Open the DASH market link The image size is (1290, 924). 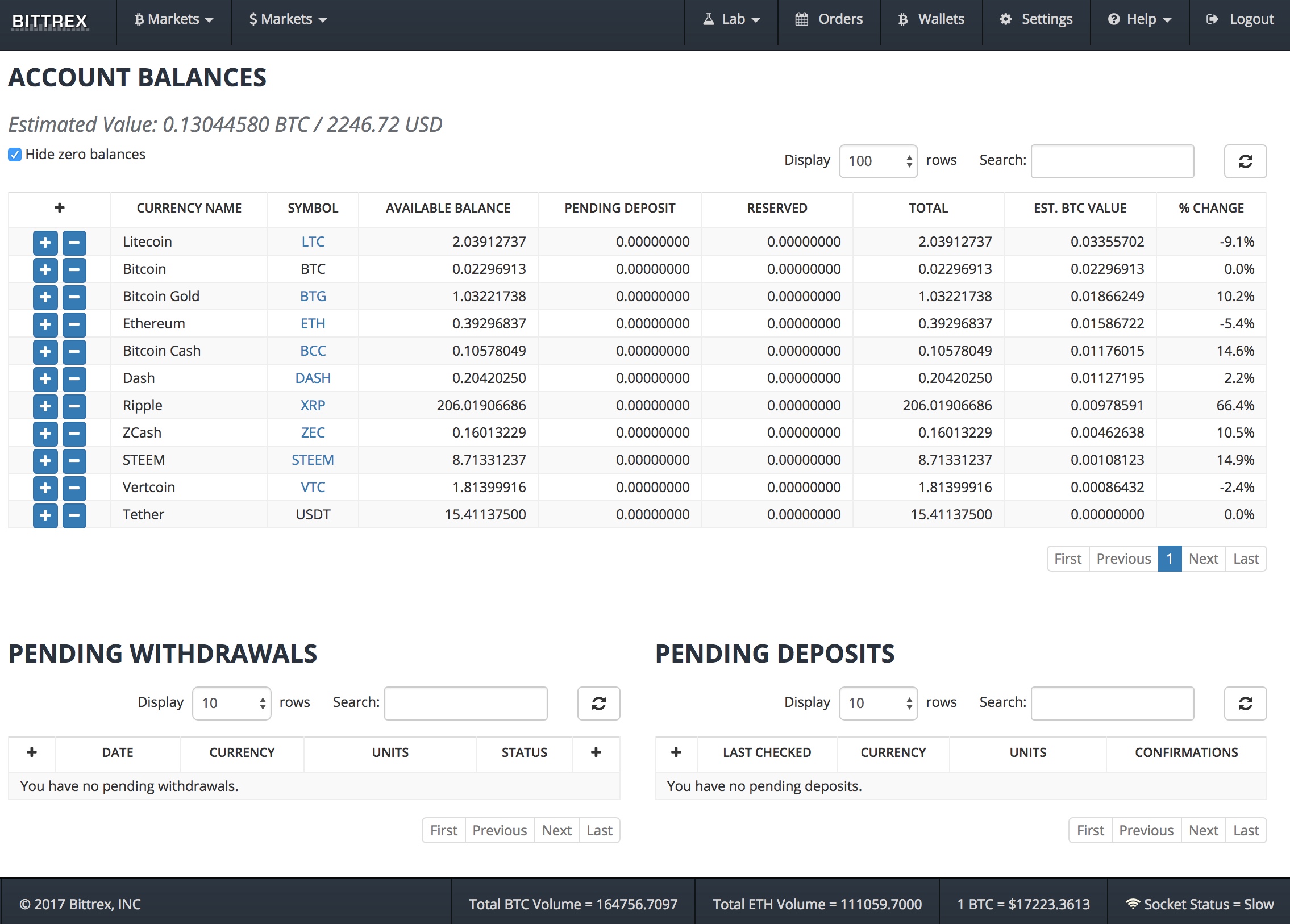[x=313, y=378]
